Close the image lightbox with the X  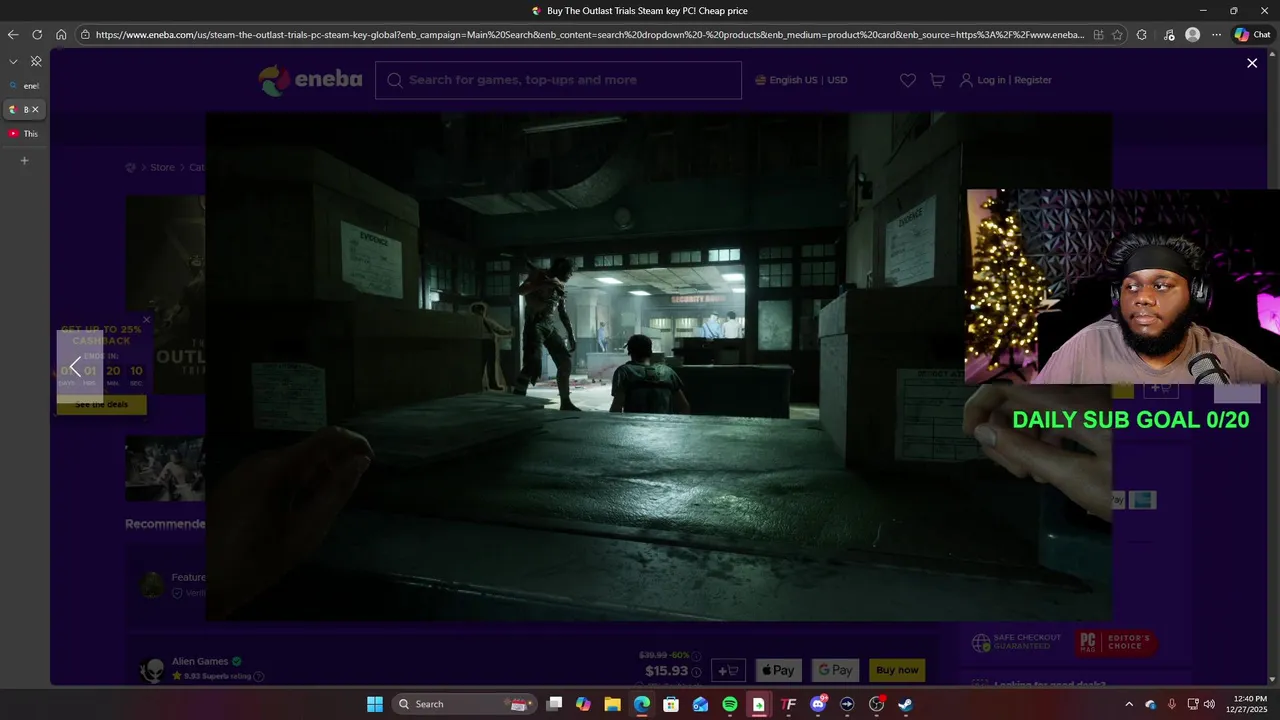1252,63
